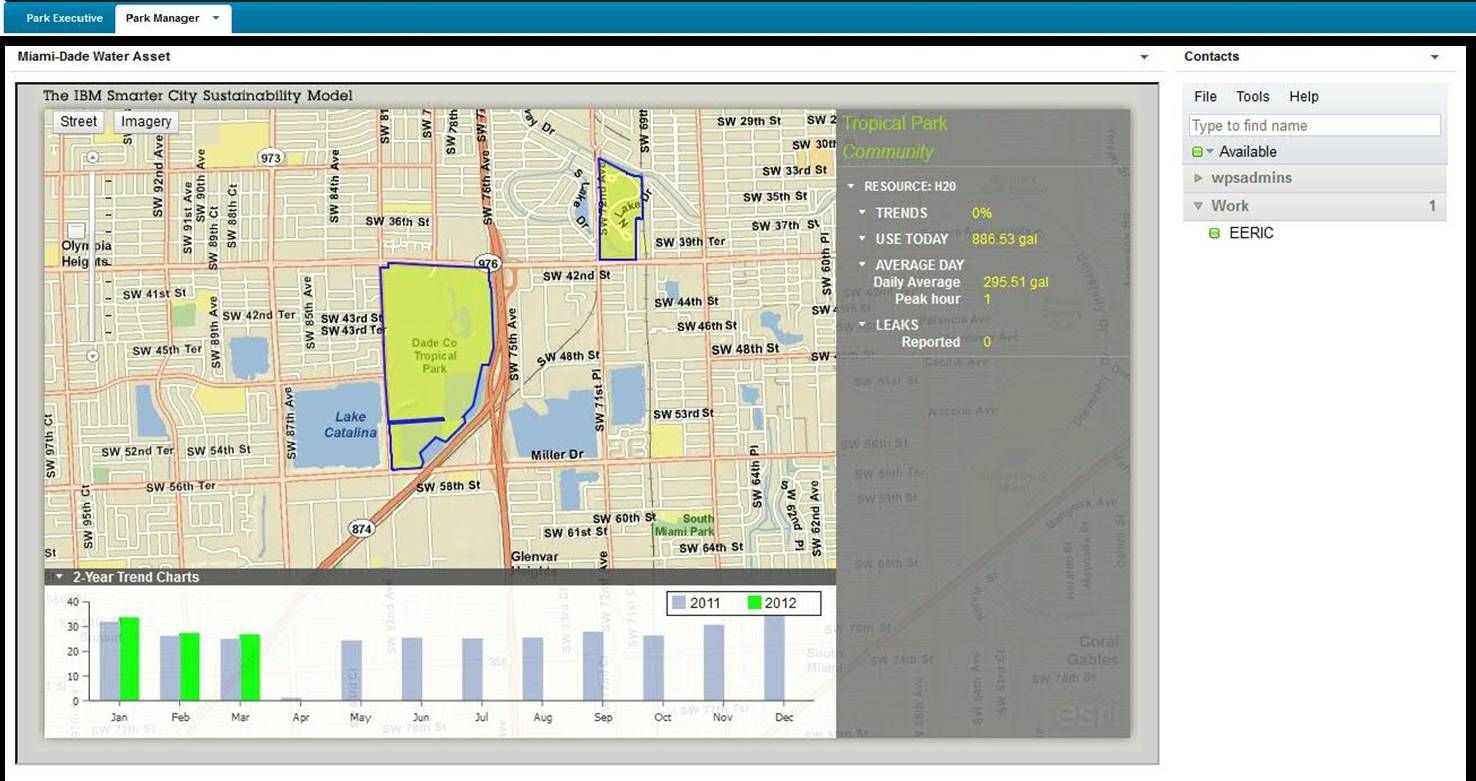Click the 2011 December bar
The height and width of the screenshot is (781, 1476).
(775, 658)
